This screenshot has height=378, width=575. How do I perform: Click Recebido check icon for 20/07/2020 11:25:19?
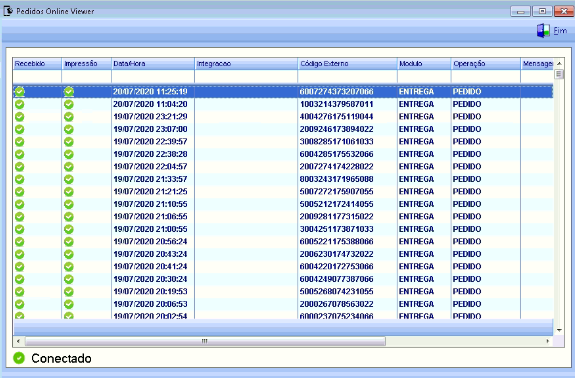click(x=20, y=92)
